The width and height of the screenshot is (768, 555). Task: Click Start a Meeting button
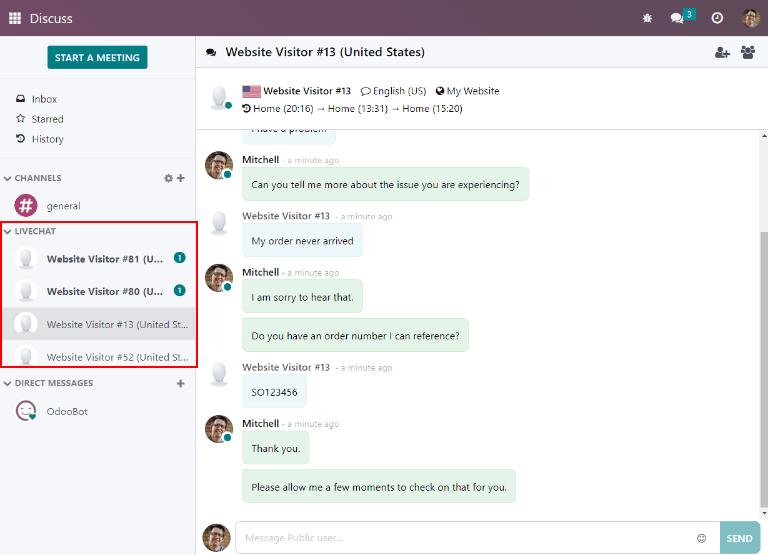coord(97,58)
